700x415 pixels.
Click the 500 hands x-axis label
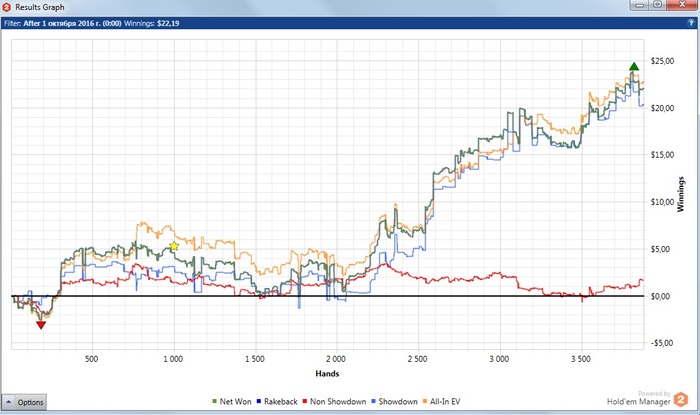[x=92, y=359]
